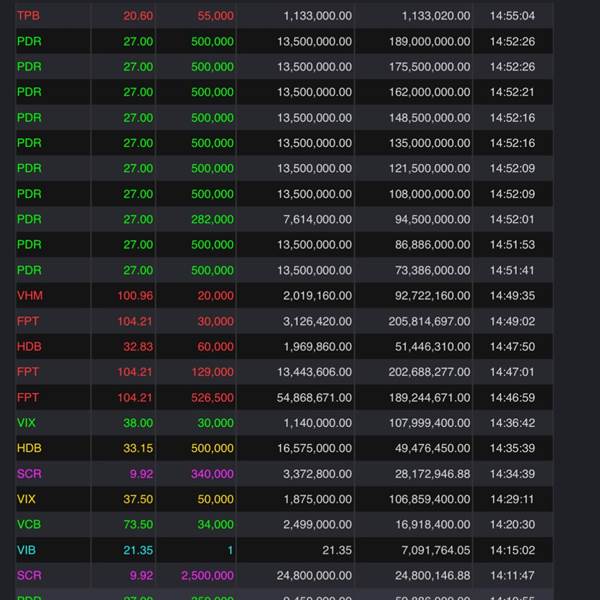
Task: Select the cumulative value 73,386,000.00
Action: click(x=432, y=270)
